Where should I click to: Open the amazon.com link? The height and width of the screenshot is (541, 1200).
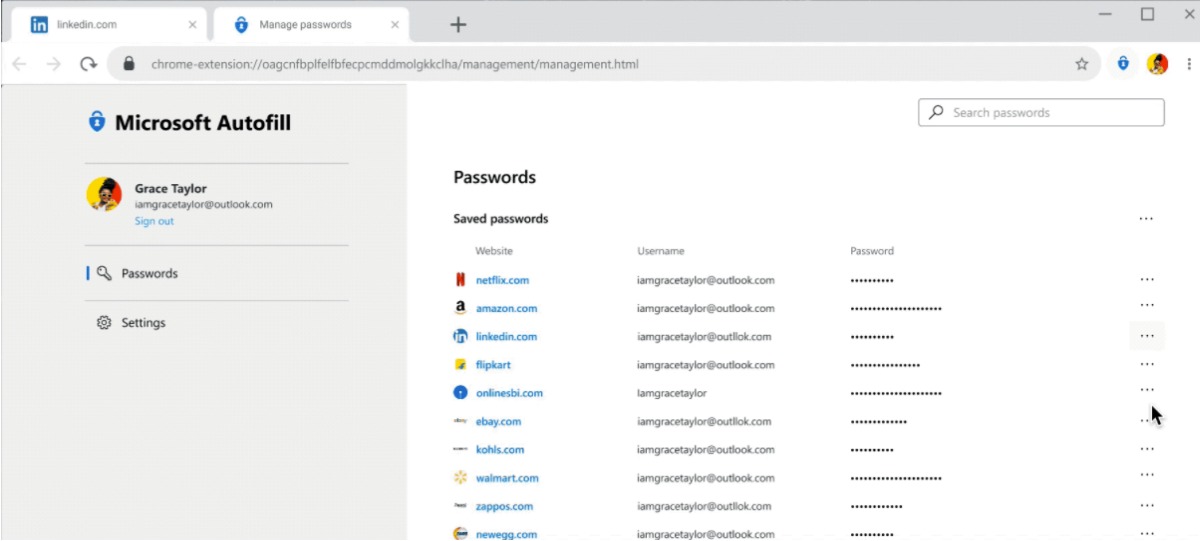[x=506, y=308]
